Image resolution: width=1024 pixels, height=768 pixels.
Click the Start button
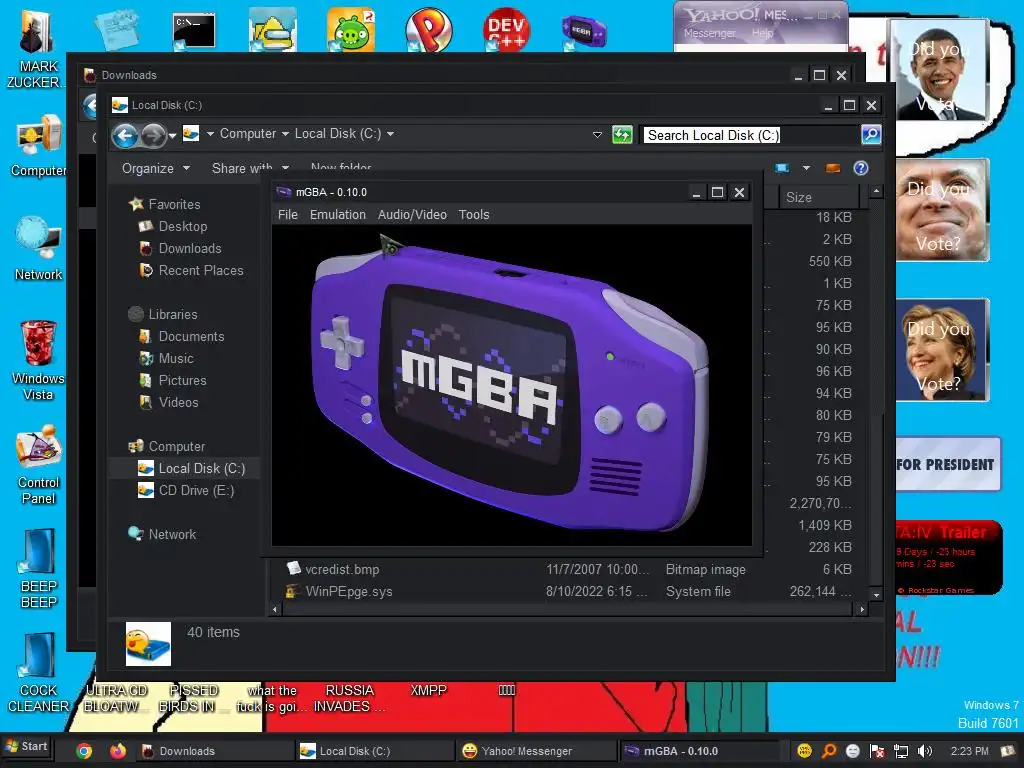pos(26,746)
